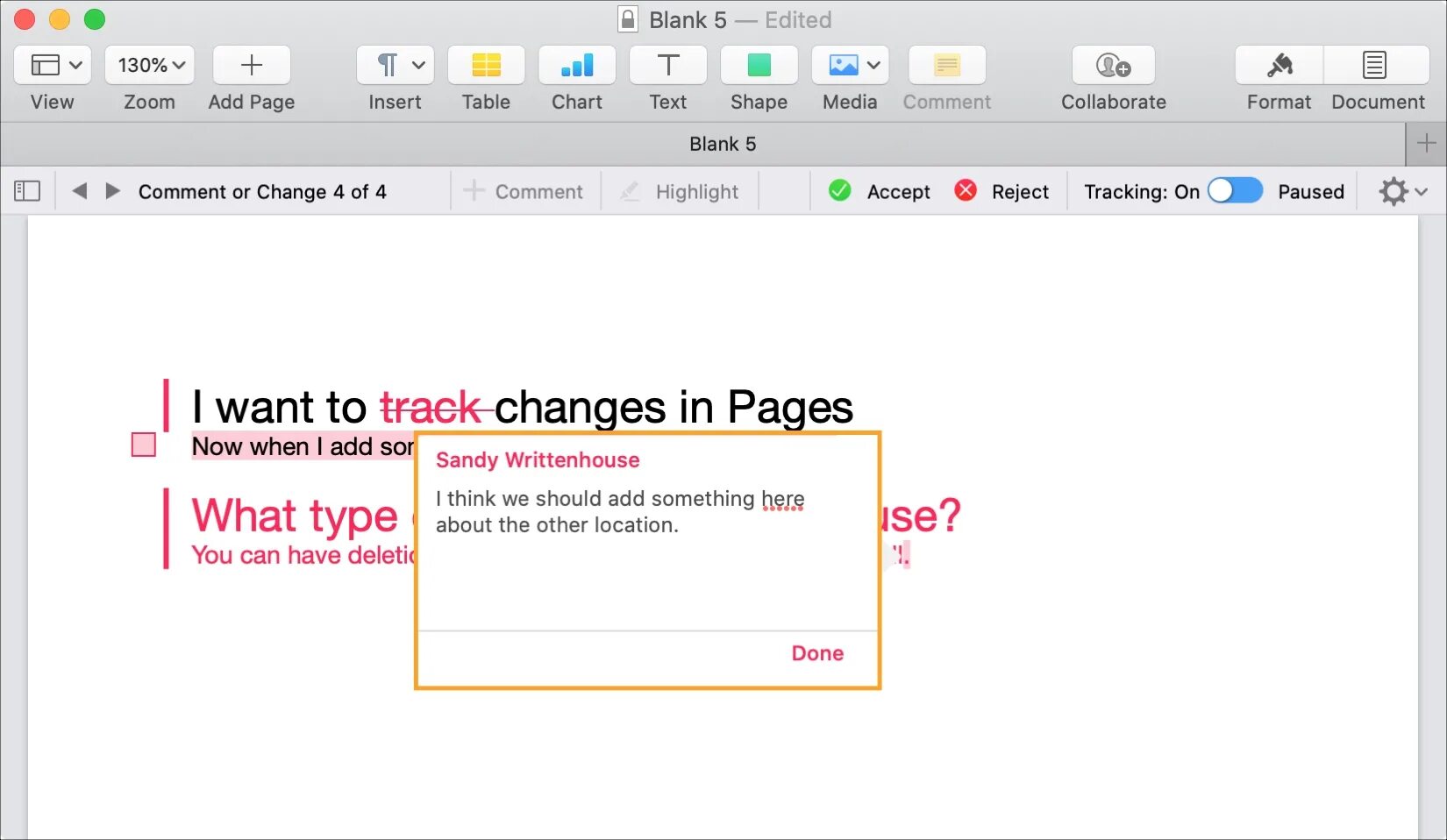Insert a Table from the toolbar
Image resolution: width=1447 pixels, height=840 pixels.
486,65
